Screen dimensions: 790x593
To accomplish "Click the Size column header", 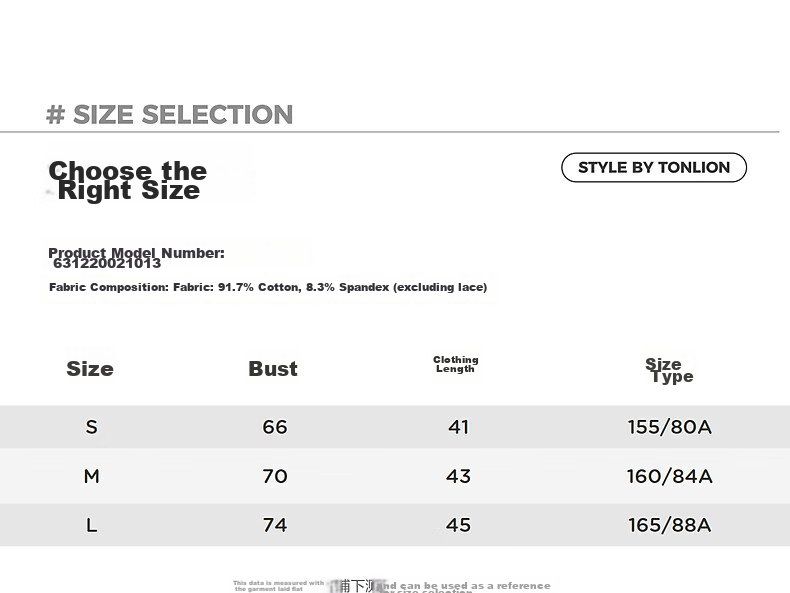I will (x=90, y=369).
